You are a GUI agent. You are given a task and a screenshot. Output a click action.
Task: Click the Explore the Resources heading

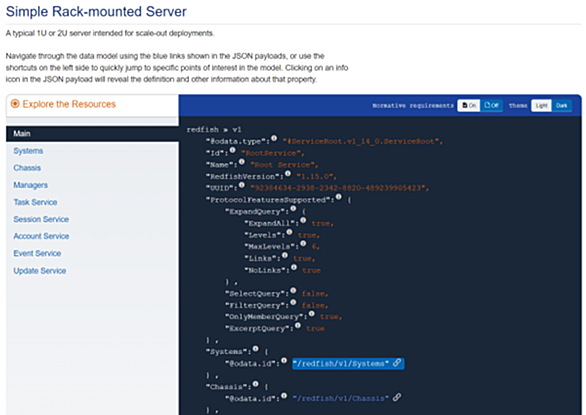click(x=69, y=104)
